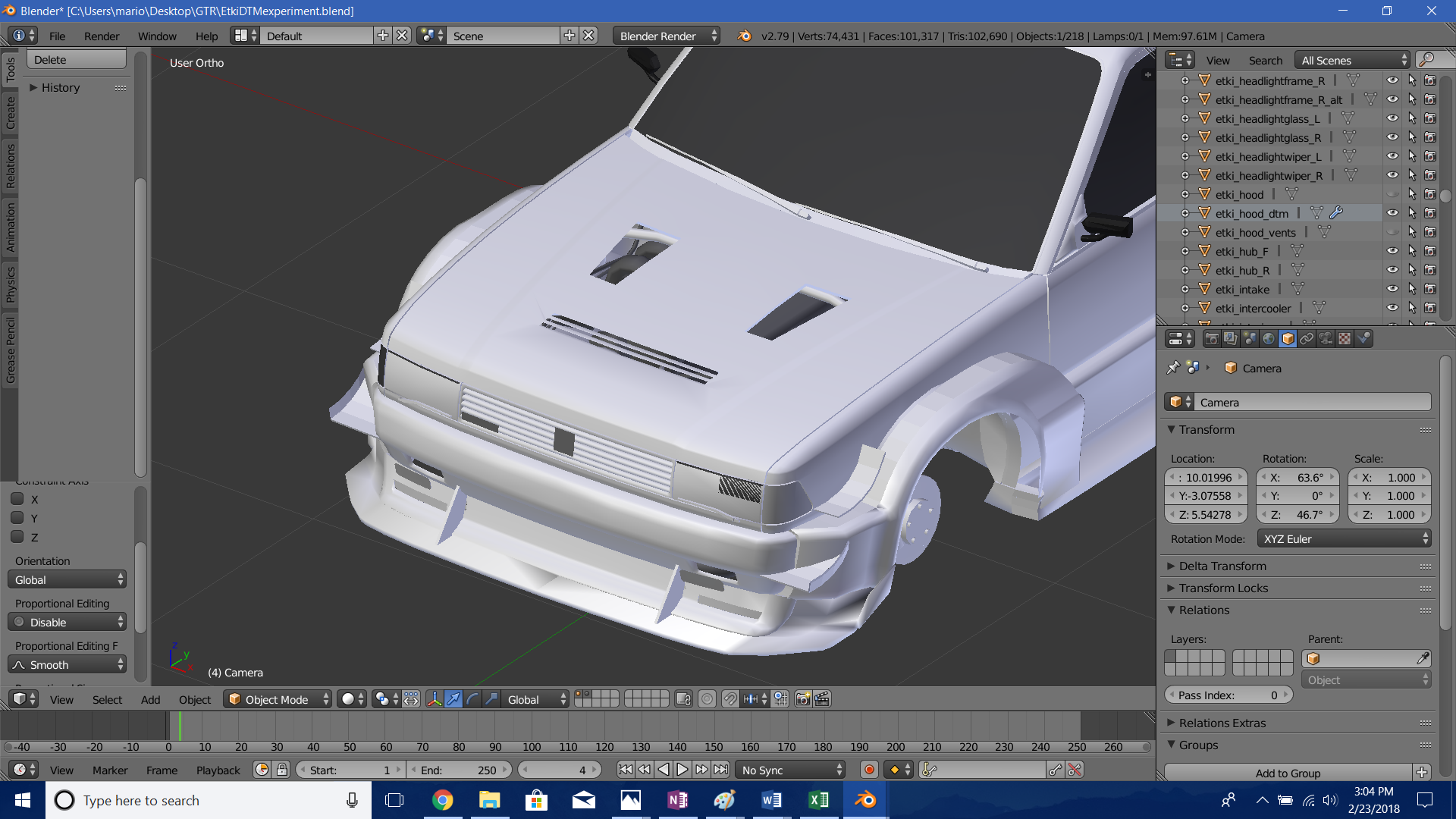The height and width of the screenshot is (819, 1456).
Task: Open Orientation Global dropdown in tool panel
Action: pyautogui.click(x=67, y=579)
